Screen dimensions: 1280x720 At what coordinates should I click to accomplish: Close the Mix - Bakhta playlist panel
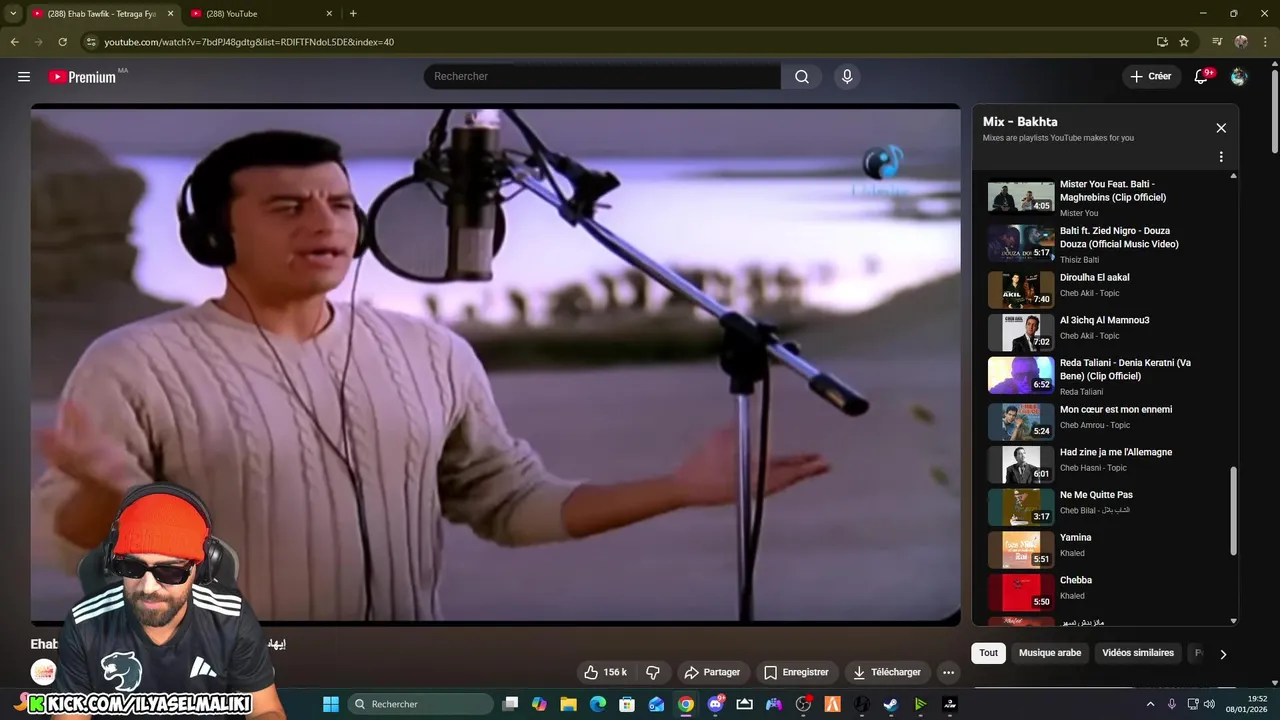pyautogui.click(x=1221, y=128)
